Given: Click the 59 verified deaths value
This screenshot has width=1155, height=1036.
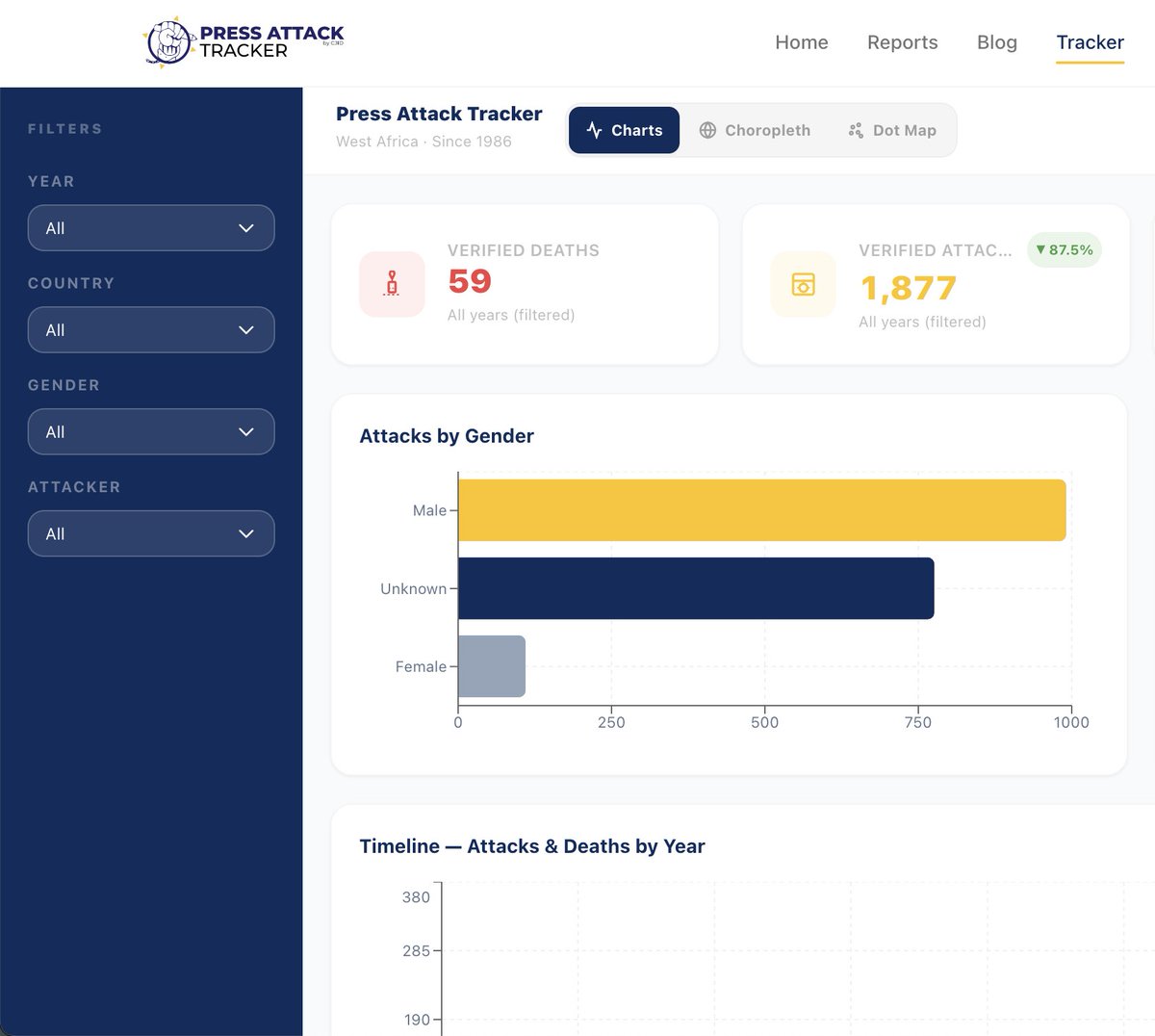Looking at the screenshot, I should (470, 281).
